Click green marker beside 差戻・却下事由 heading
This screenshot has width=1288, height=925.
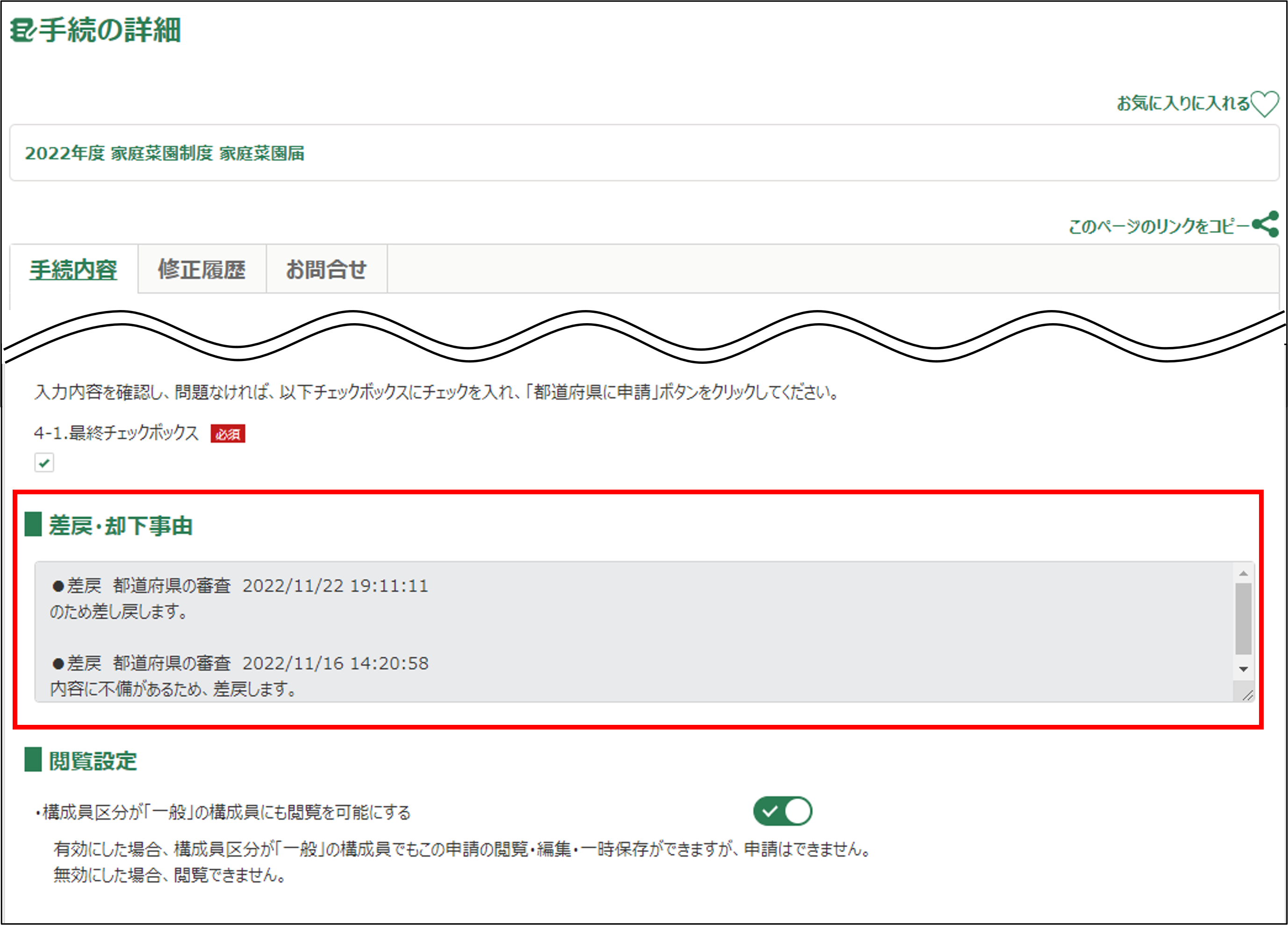tap(33, 524)
